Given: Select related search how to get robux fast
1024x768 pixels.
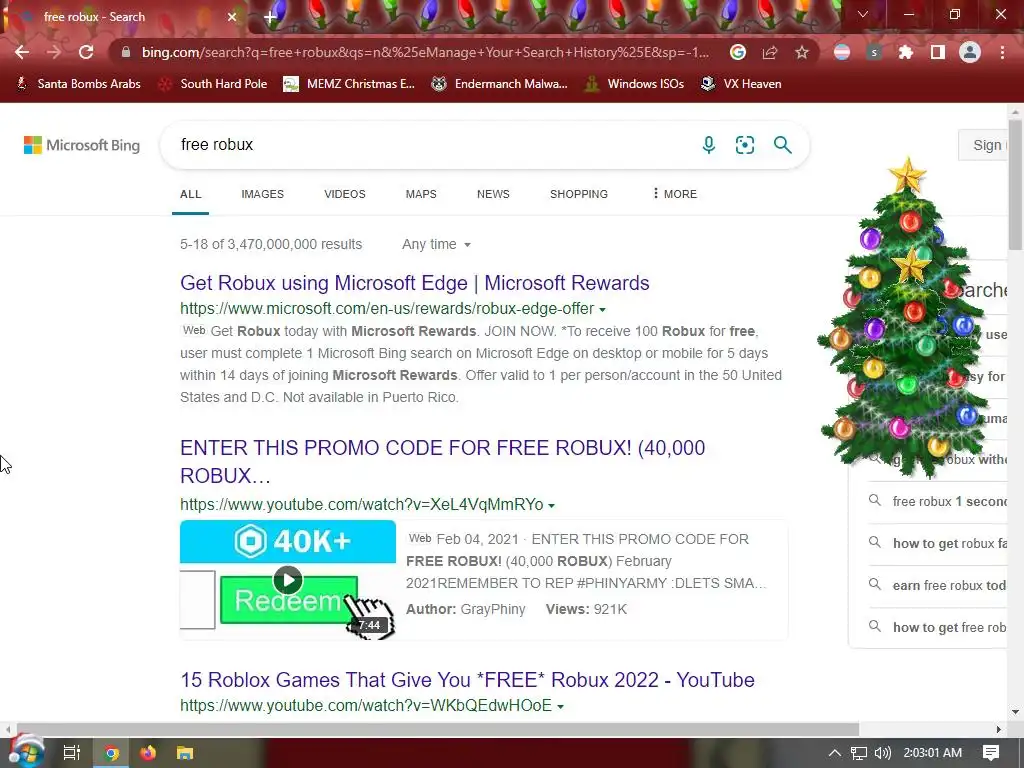Looking at the screenshot, I should [938, 543].
